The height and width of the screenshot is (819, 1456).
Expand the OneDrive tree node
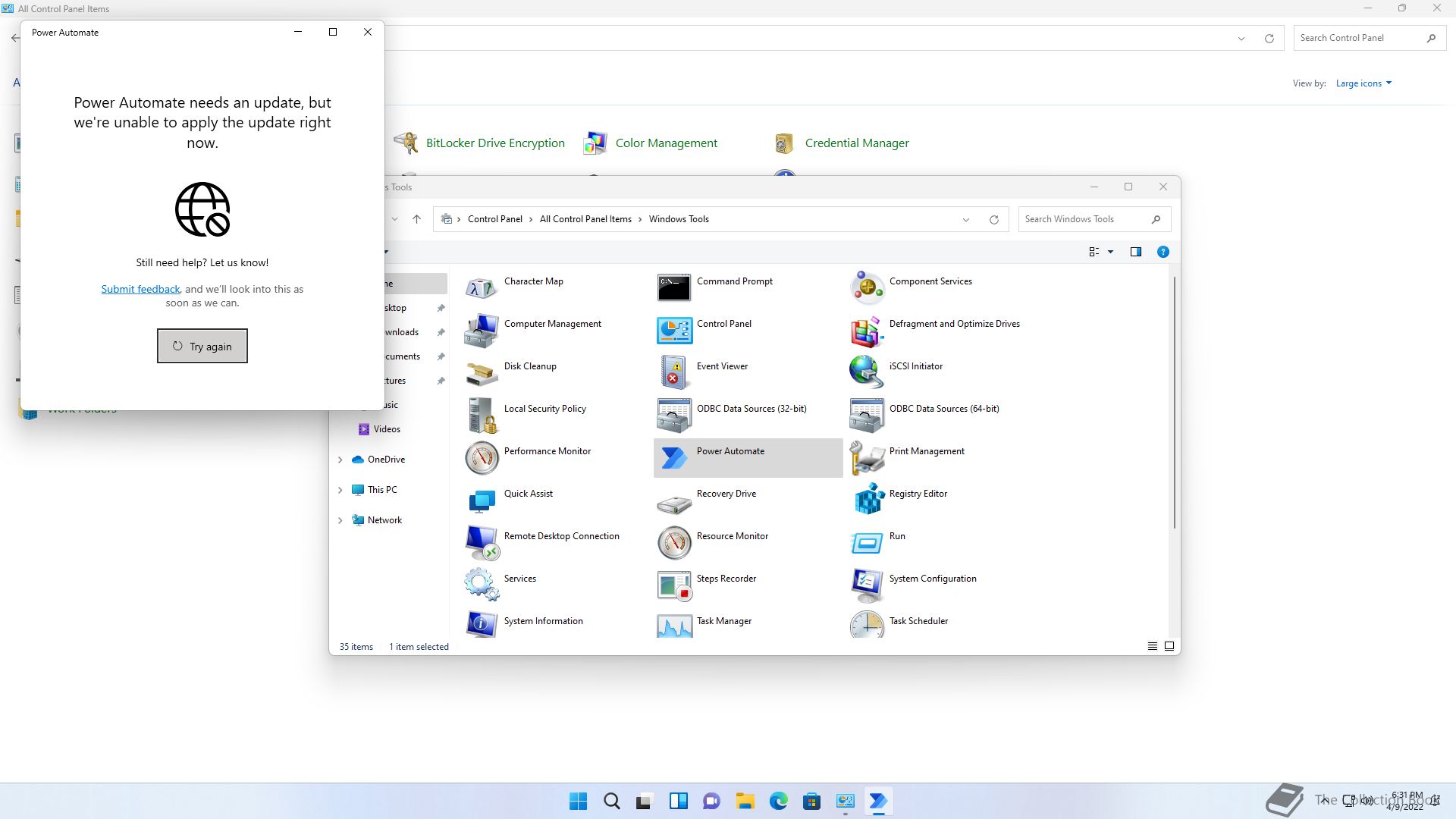click(x=340, y=460)
